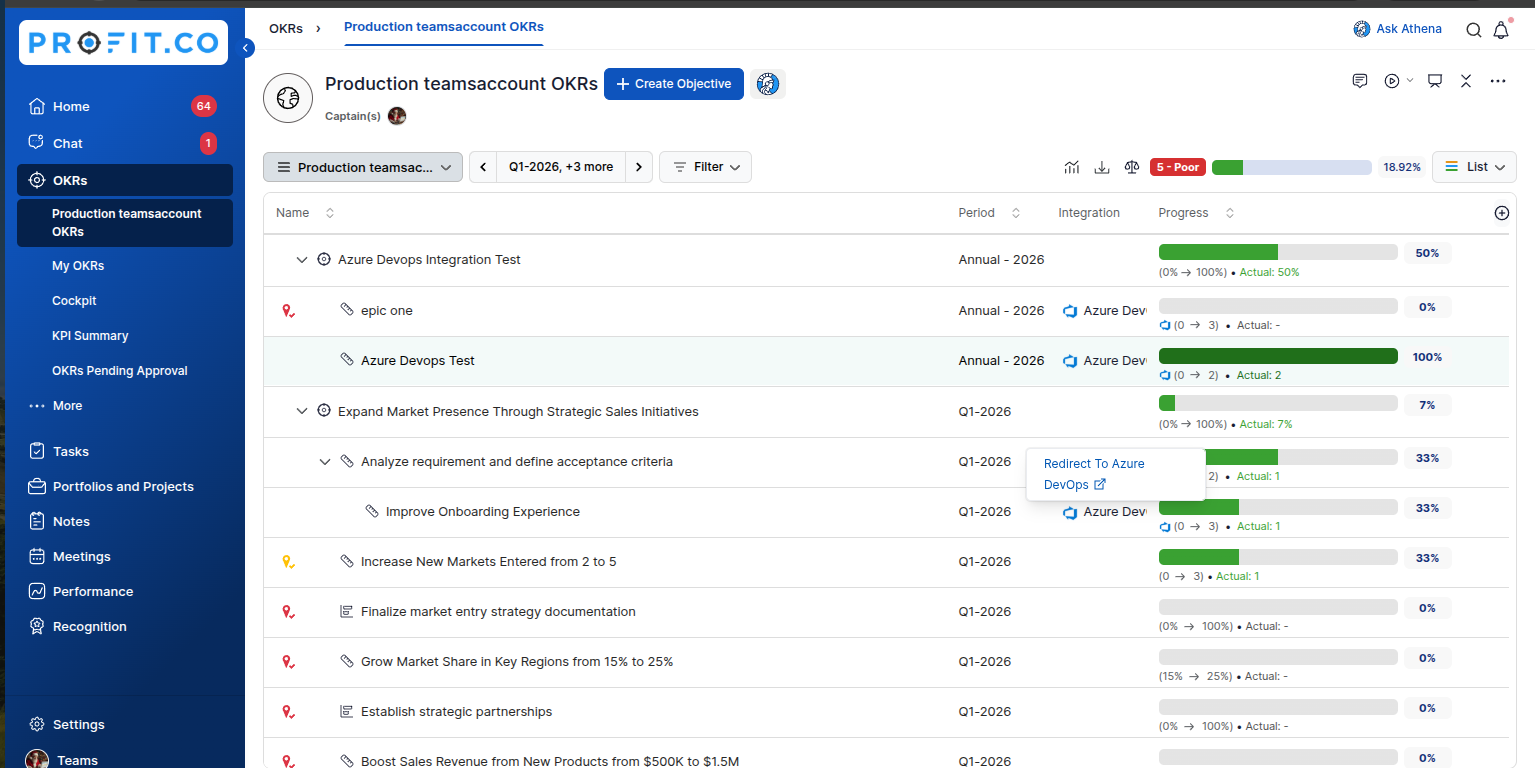Screen dimensions: 1535x768
Task: Click yellow status pin on Increase New Markets row
Action: click(x=288, y=562)
